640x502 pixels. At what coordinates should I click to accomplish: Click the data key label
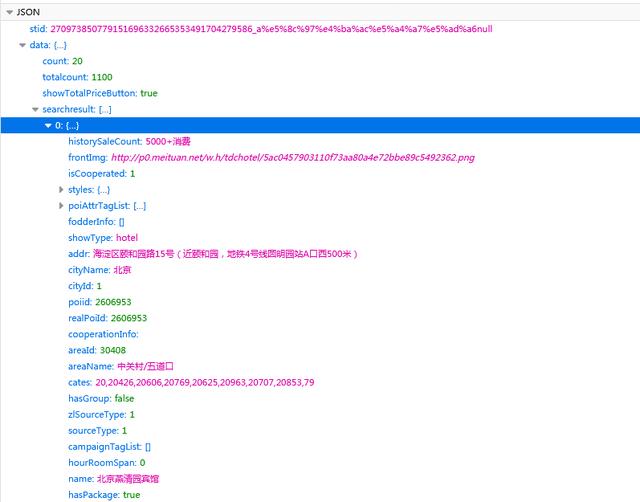click(x=40, y=45)
